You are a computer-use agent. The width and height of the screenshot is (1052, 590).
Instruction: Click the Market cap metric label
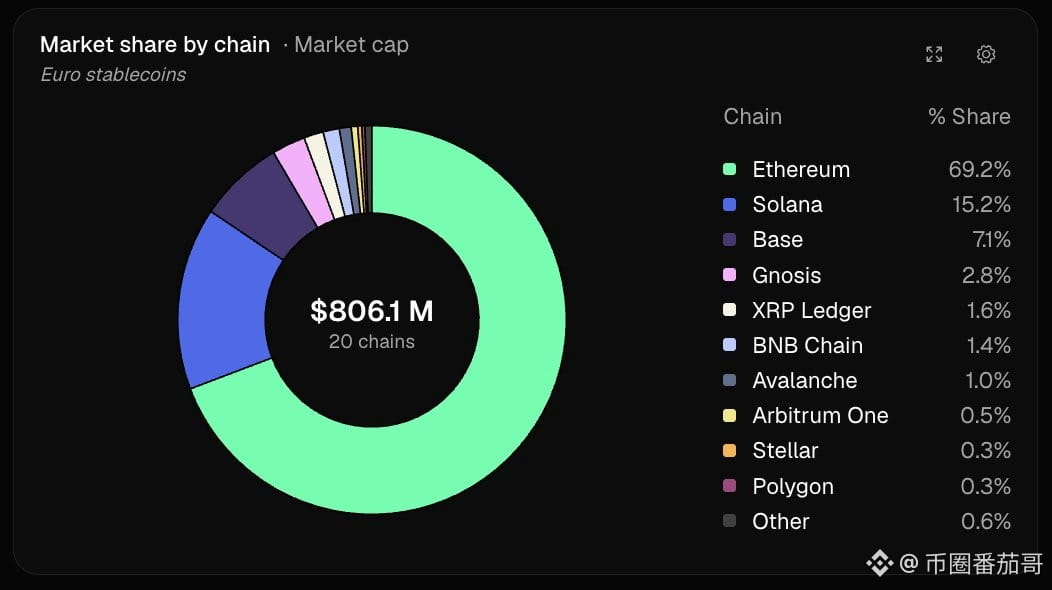(x=352, y=45)
